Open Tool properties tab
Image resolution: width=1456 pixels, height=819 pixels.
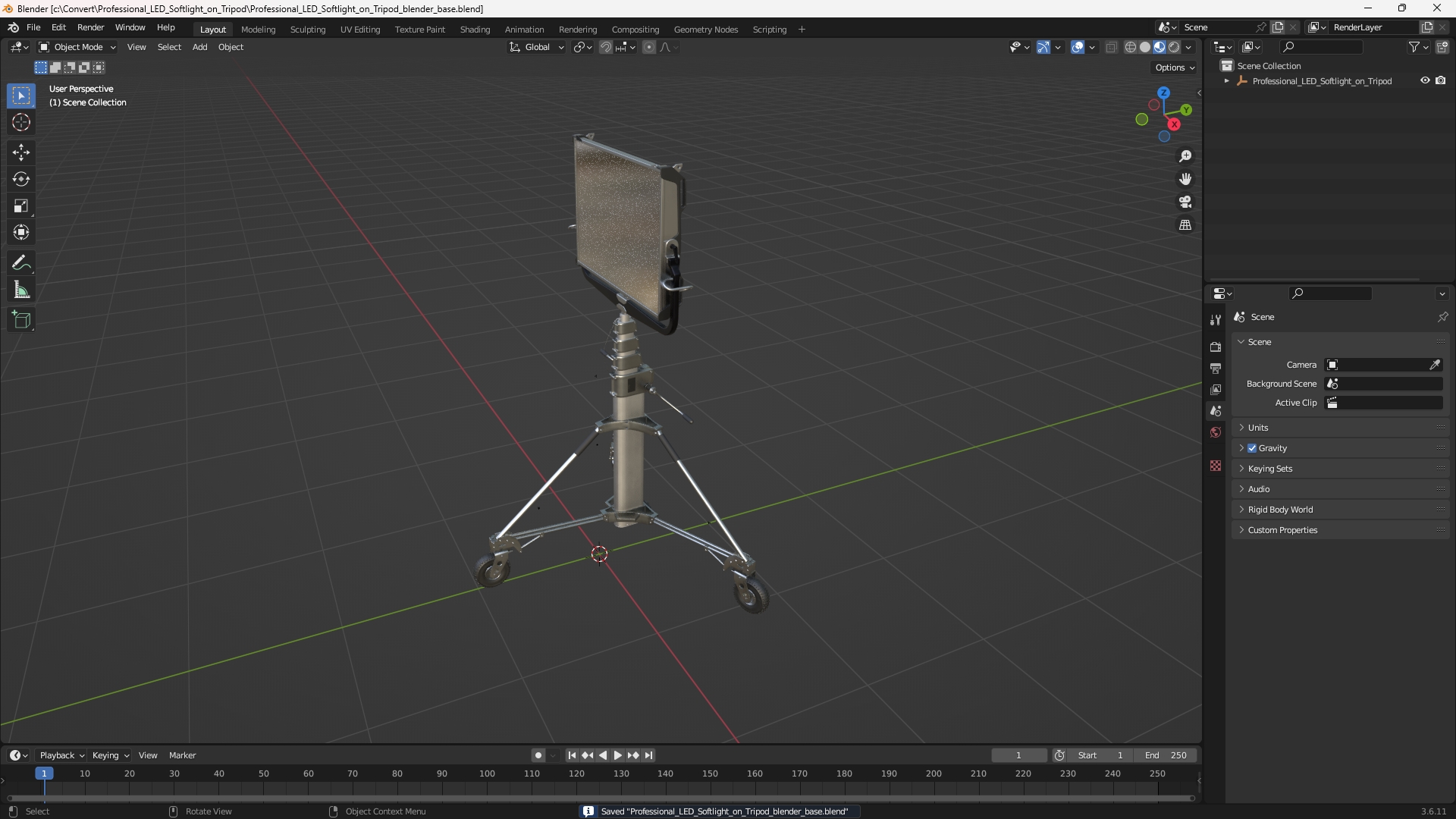(1216, 320)
